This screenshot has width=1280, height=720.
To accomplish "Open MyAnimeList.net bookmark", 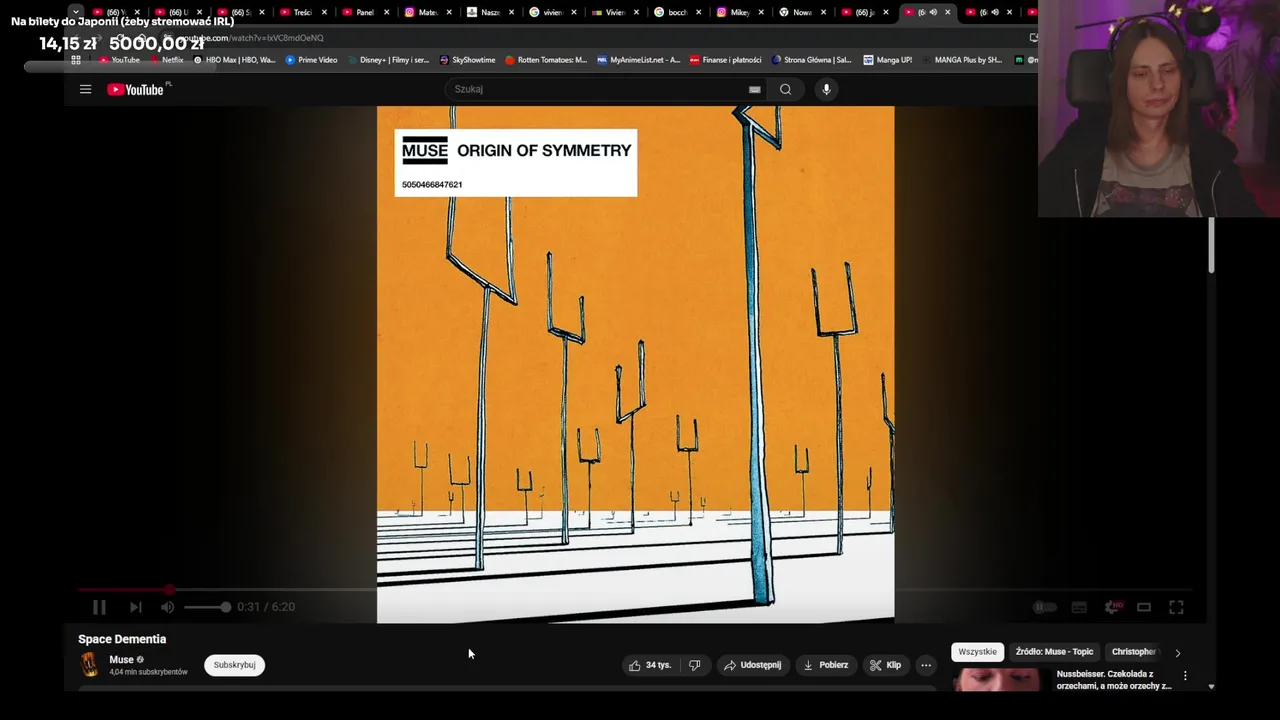I will tap(638, 60).
